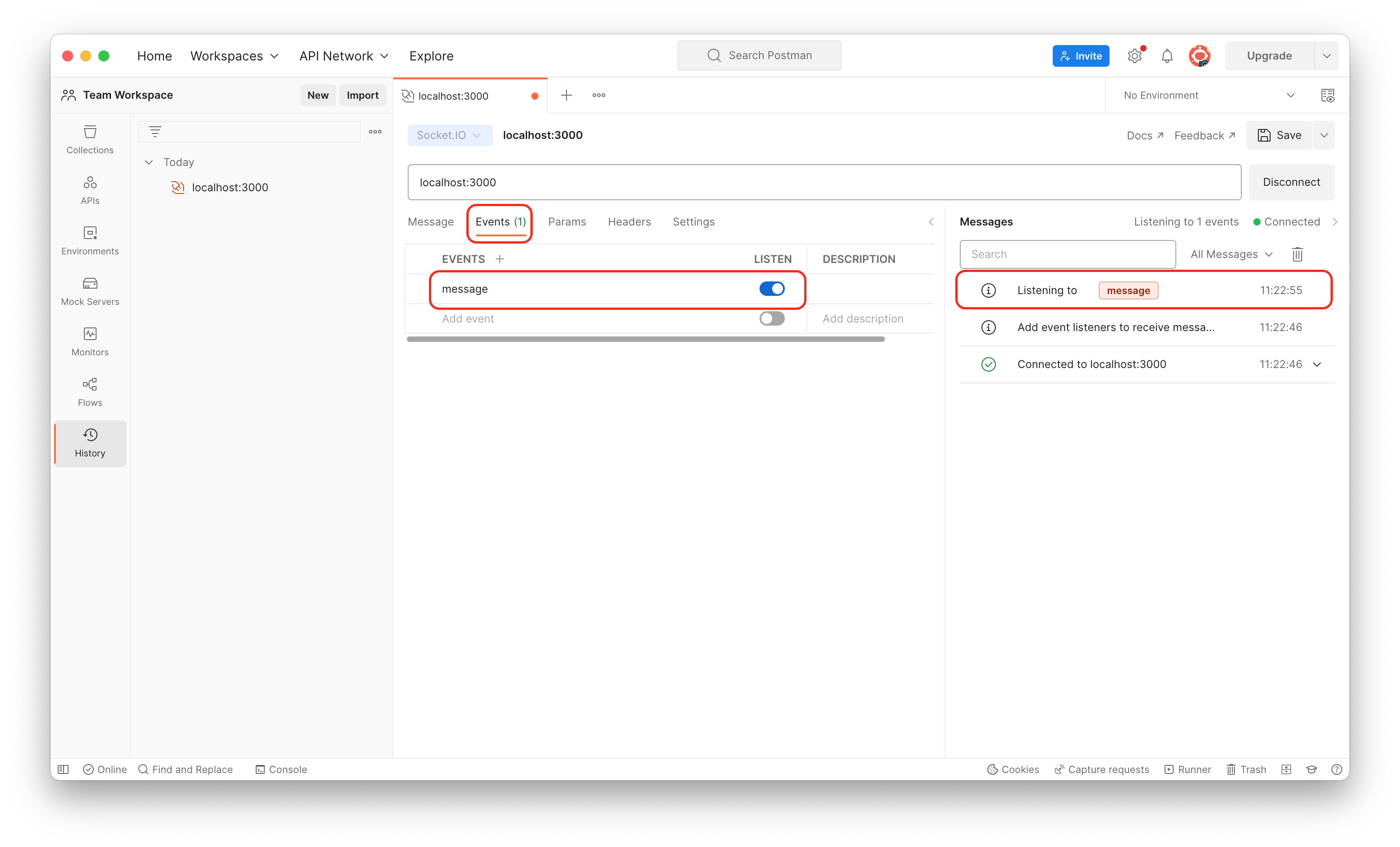Open the Console from the status bar
The image size is (1400, 847).
coord(281,769)
